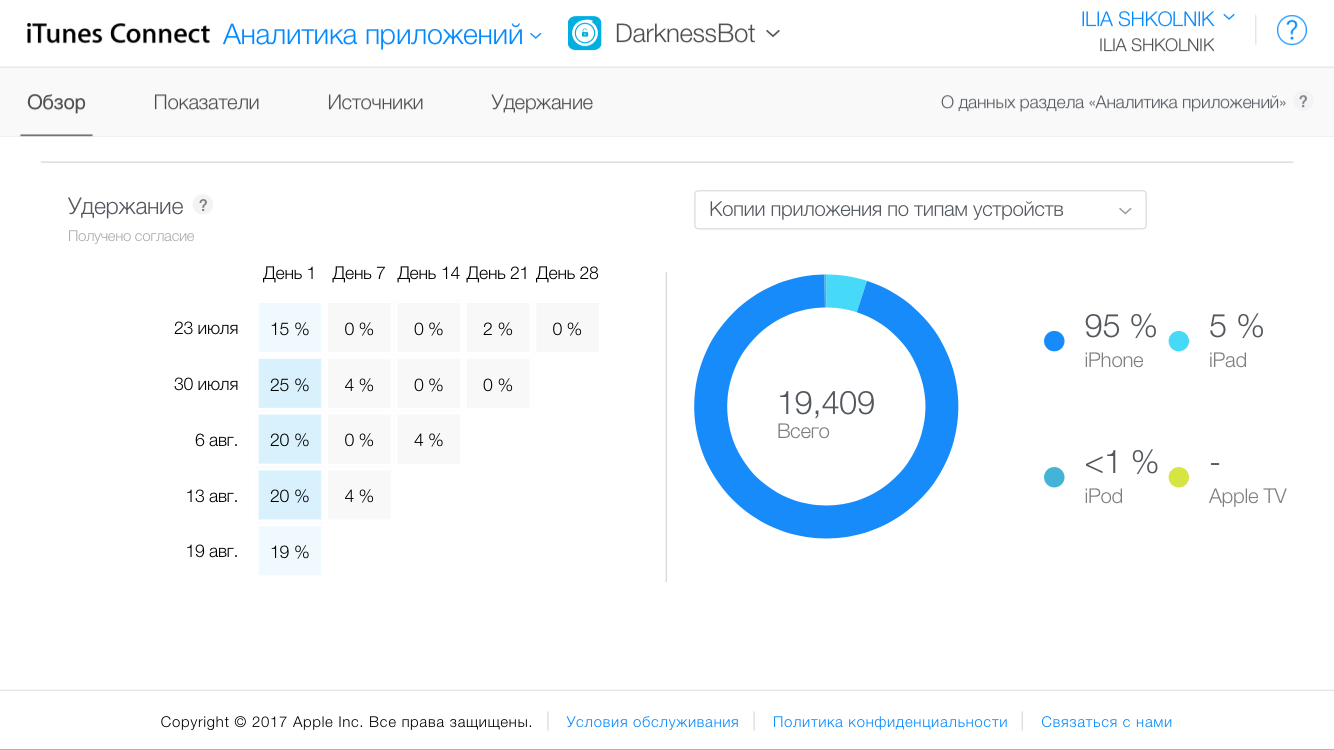Click the DarknessBot app icon
The height and width of the screenshot is (750, 1334).
coord(584,33)
